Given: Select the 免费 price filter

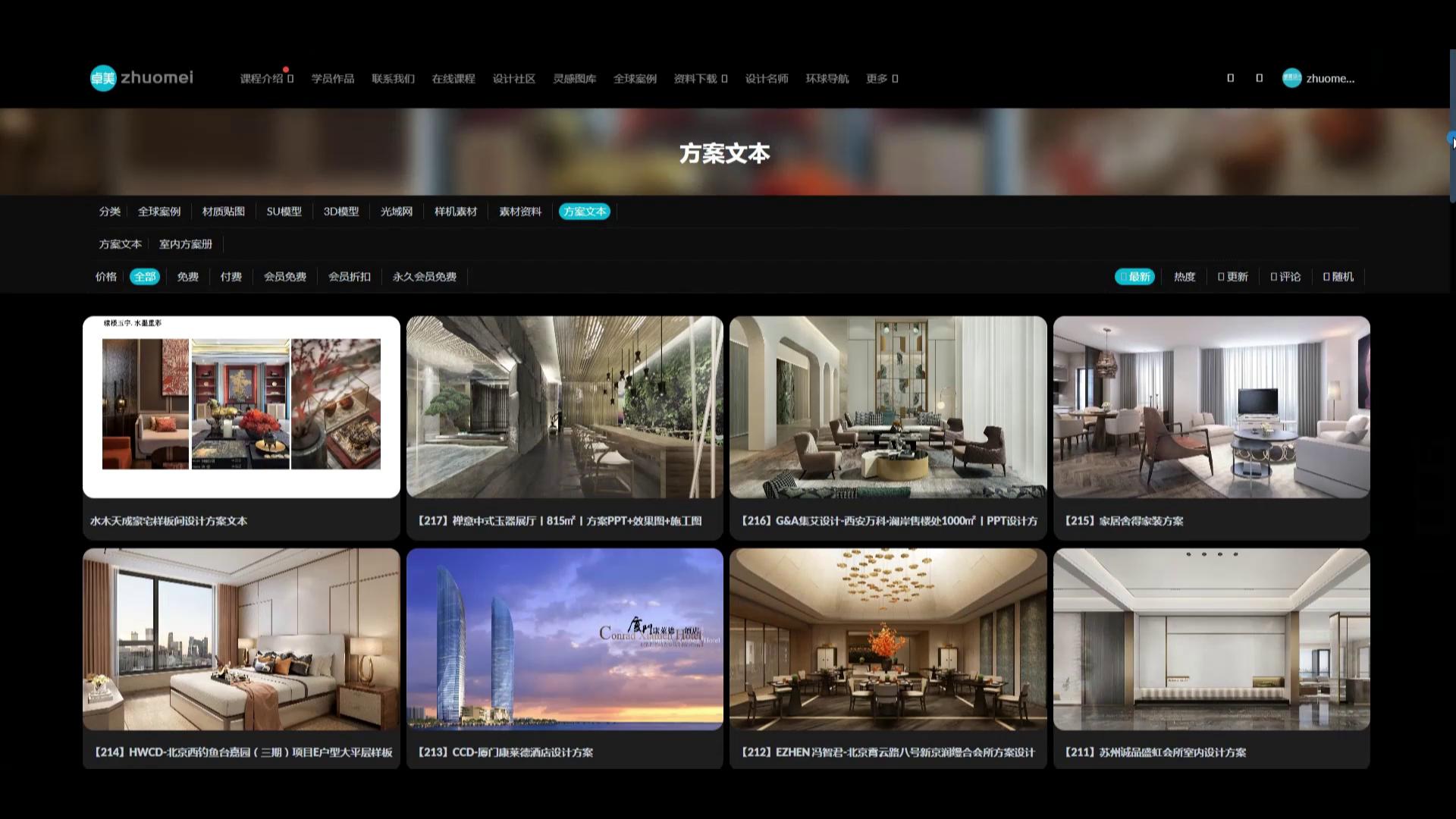Looking at the screenshot, I should [187, 277].
